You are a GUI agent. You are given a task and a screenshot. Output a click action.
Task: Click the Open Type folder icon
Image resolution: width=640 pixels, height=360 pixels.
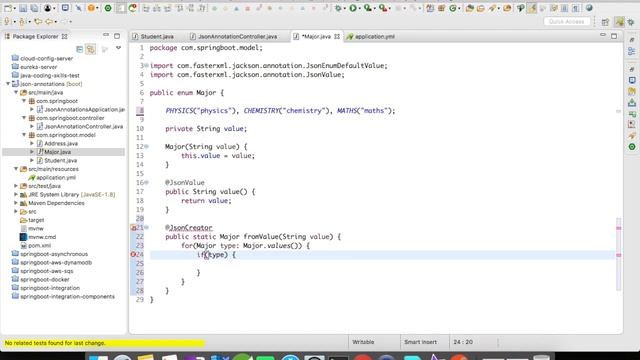point(469,8)
